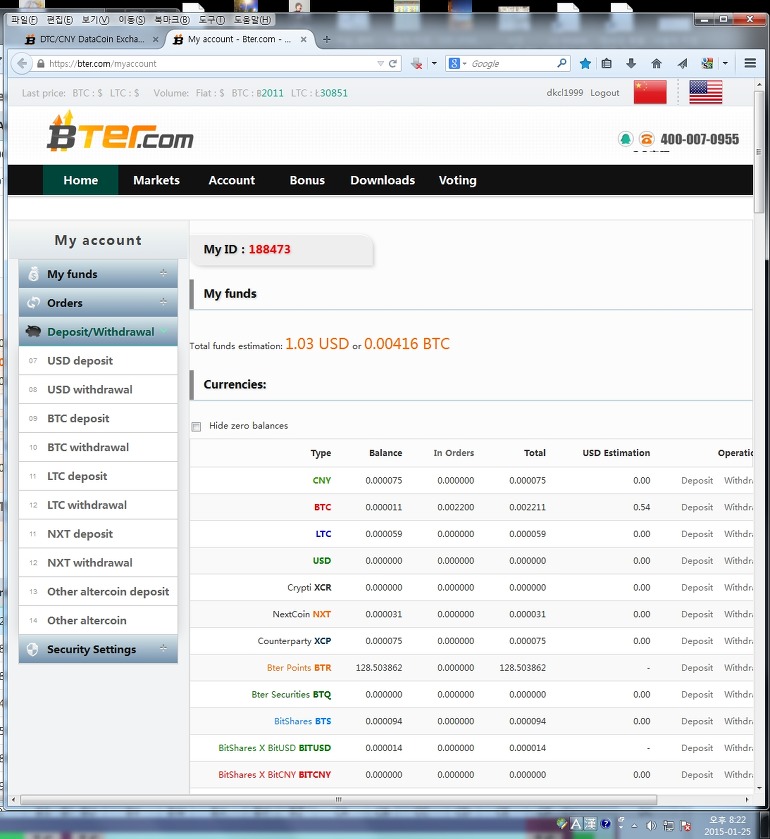Click the refresh arrows icon beside Orders
This screenshot has height=839, width=770.
click(33, 303)
